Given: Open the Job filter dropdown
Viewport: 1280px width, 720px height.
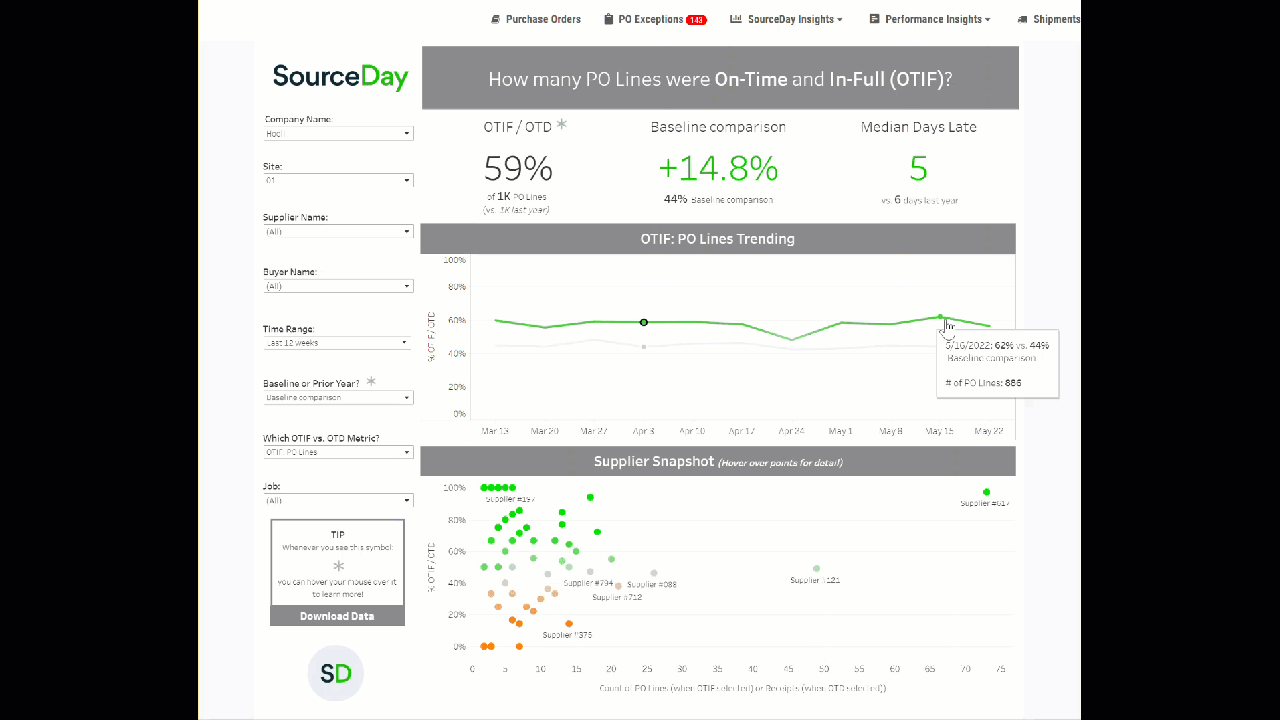Looking at the screenshot, I should point(338,500).
